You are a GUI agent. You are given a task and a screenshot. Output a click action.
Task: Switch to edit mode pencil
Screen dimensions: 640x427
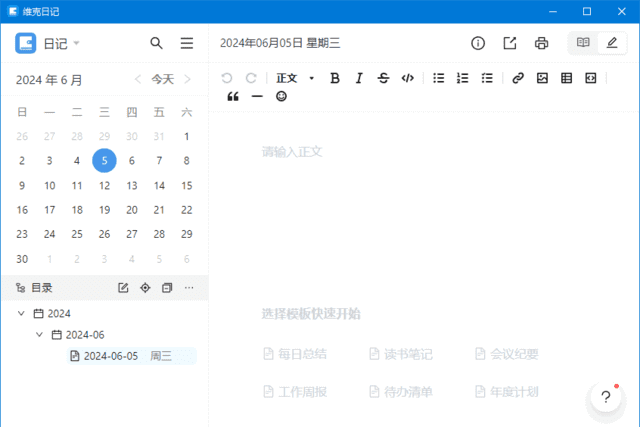612,42
